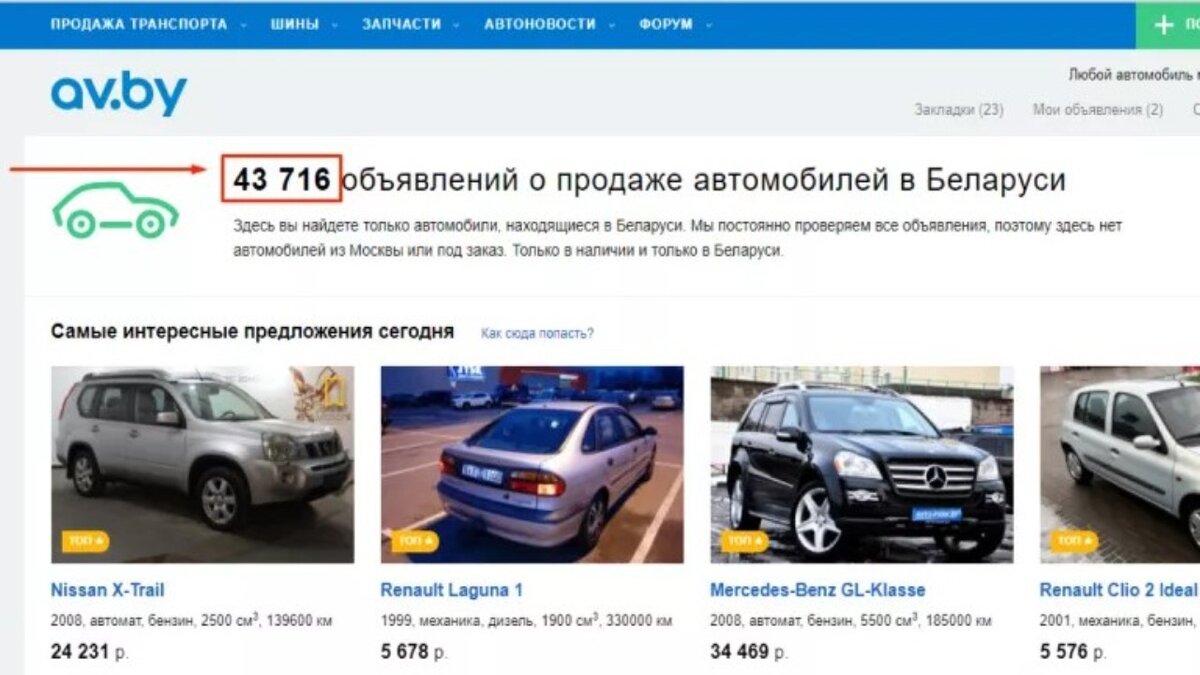
Task: Open the Форум menu
Action: 675,24
